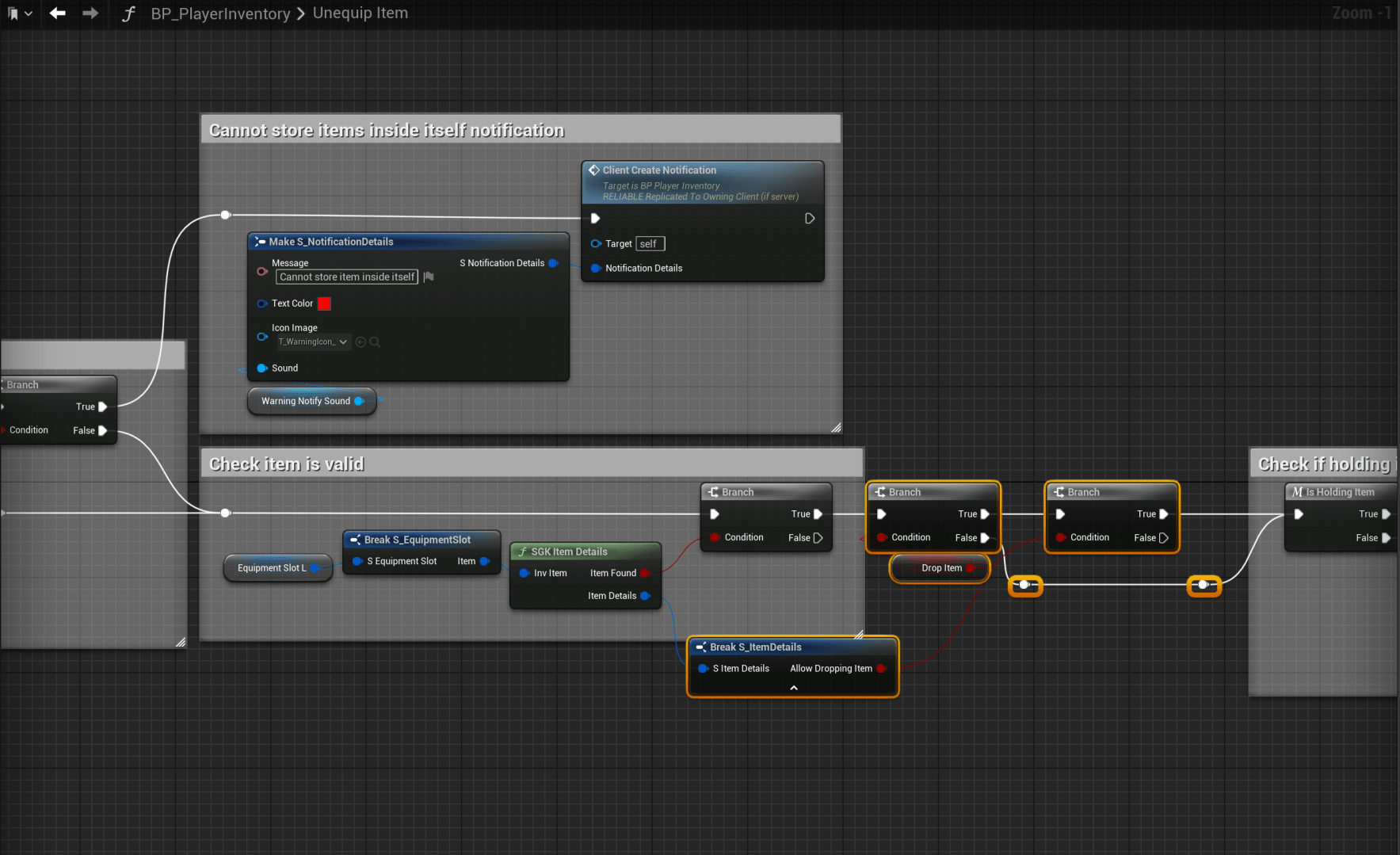Viewport: 1400px width, 855px height.
Task: Open the Text Color red swatch
Action: pyautogui.click(x=324, y=303)
